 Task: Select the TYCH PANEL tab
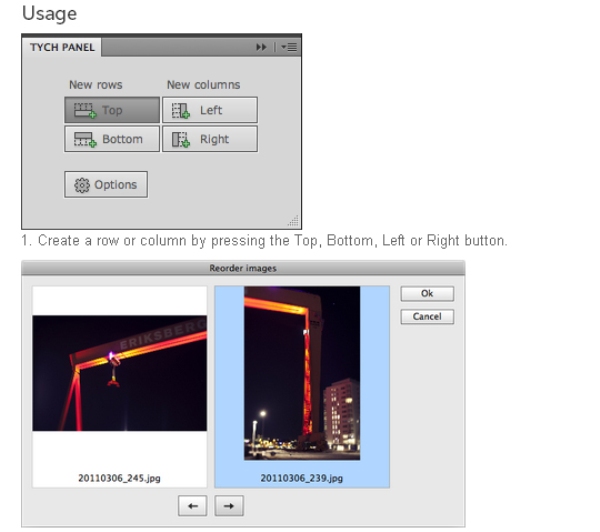59,47
